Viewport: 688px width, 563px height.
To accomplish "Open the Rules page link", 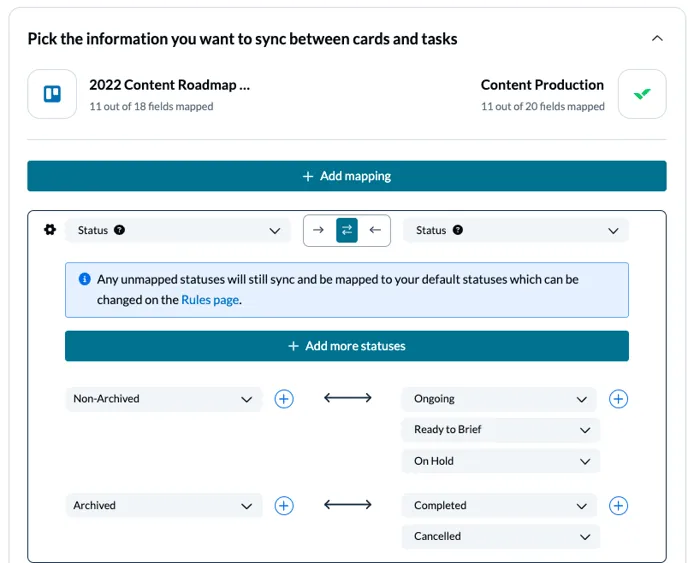I will point(210,300).
